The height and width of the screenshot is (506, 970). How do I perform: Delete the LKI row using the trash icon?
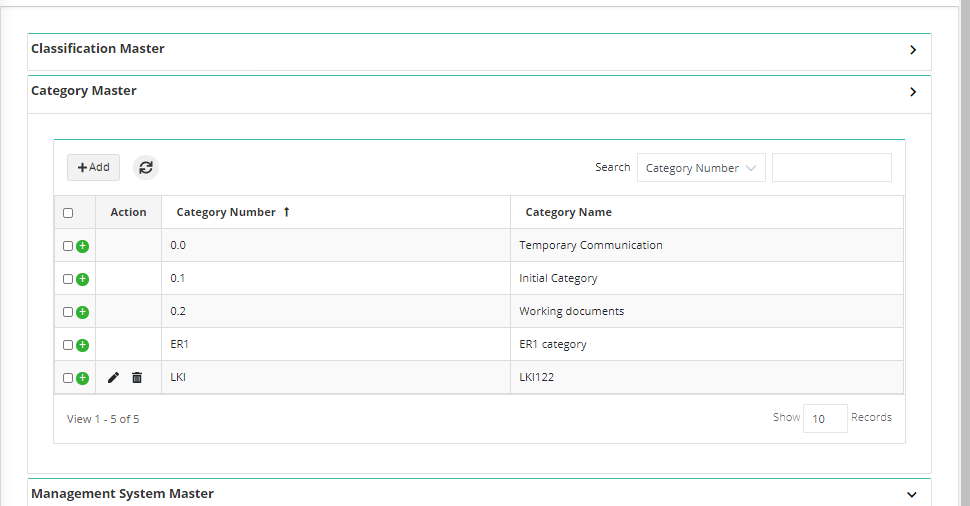(137, 377)
